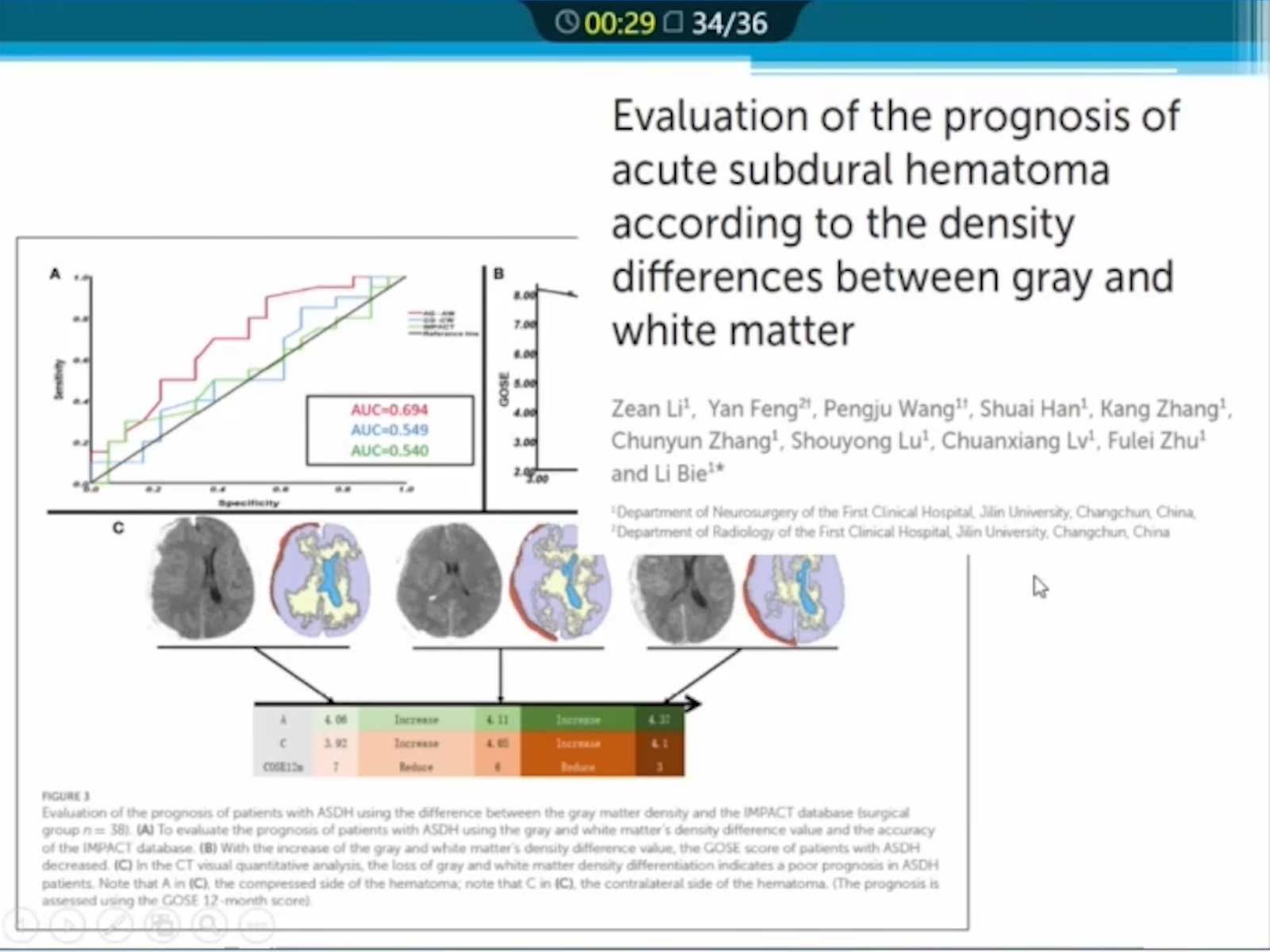Click the clock timer icon
Viewport: 1270px width, 952px height.
(x=566, y=22)
